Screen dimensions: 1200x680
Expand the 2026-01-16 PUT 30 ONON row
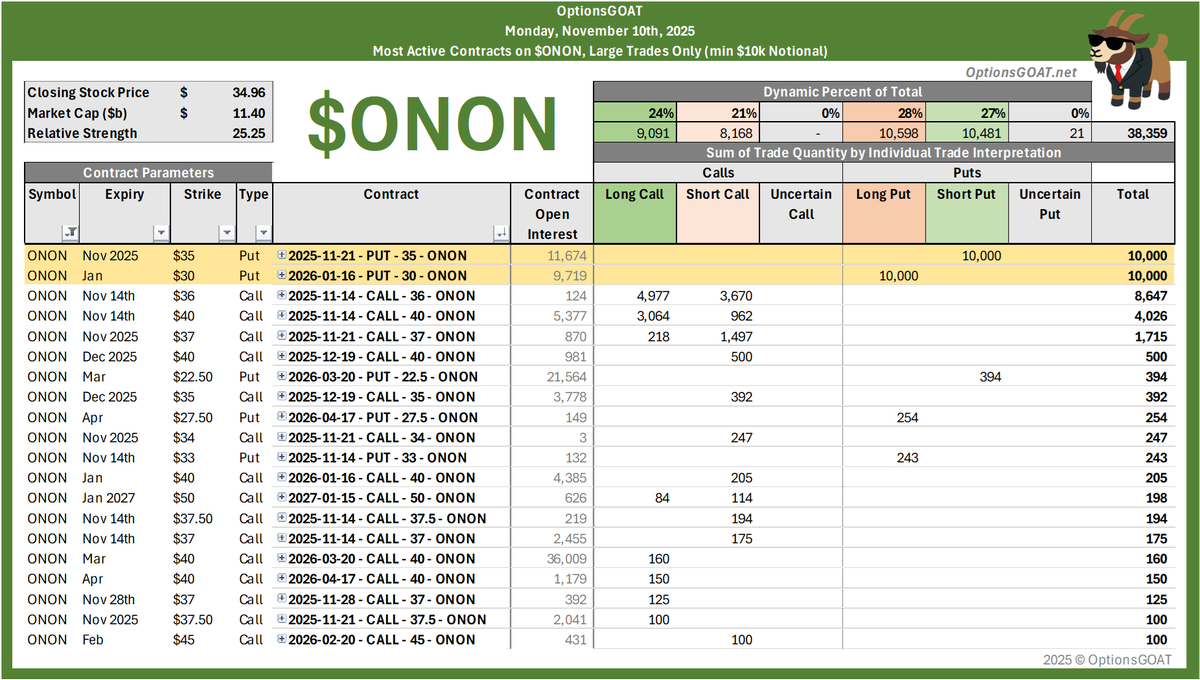coord(282,276)
